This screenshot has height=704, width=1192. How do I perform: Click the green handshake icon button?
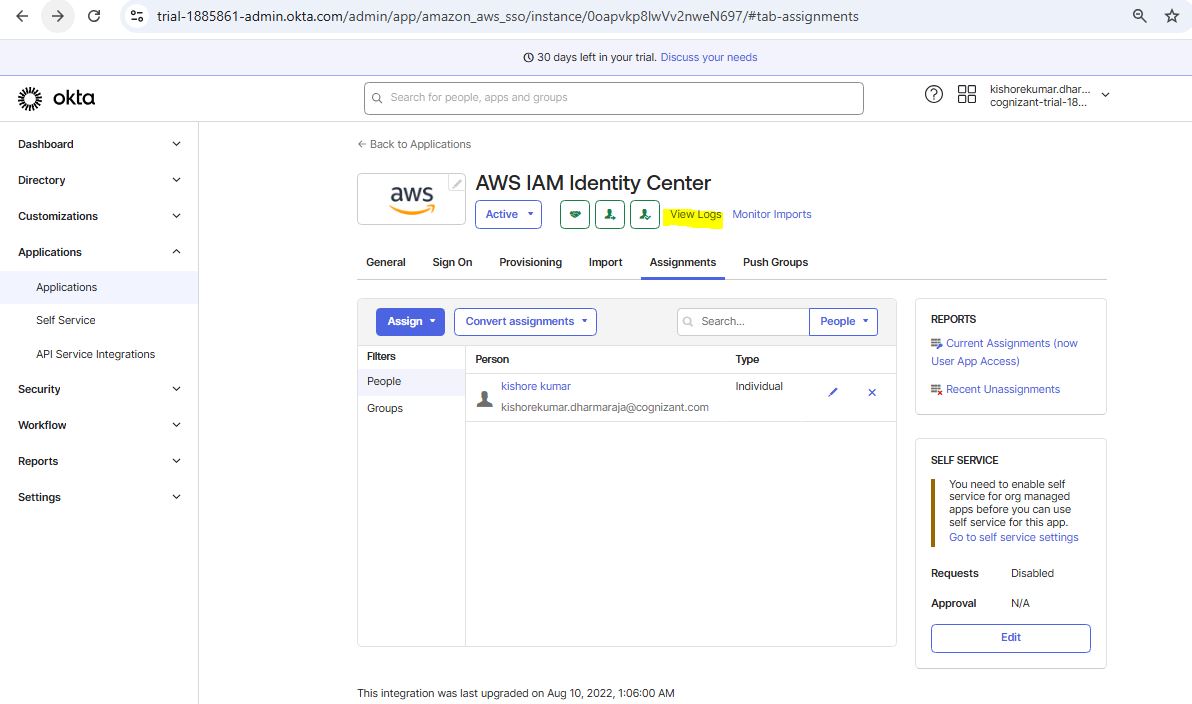click(x=574, y=214)
